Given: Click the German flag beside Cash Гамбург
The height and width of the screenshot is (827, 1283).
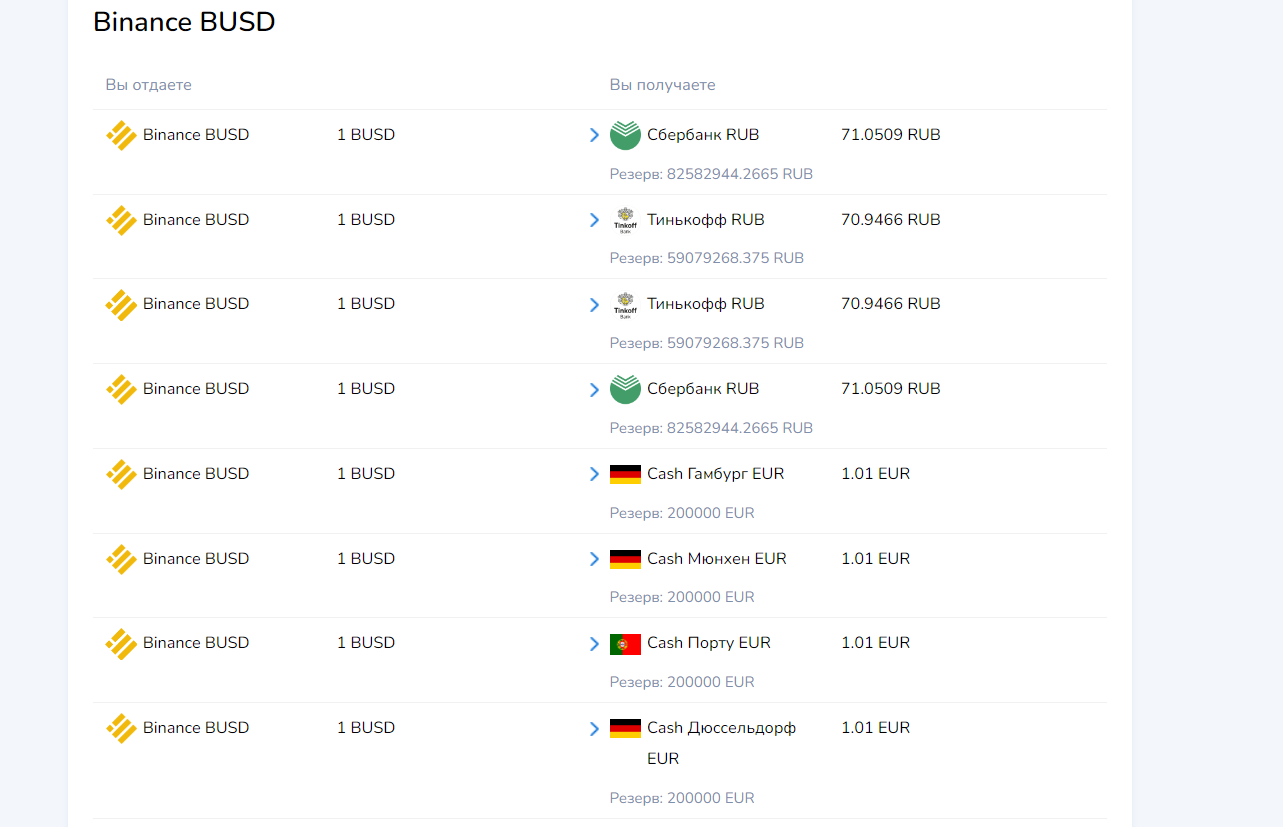Looking at the screenshot, I should tap(625, 474).
